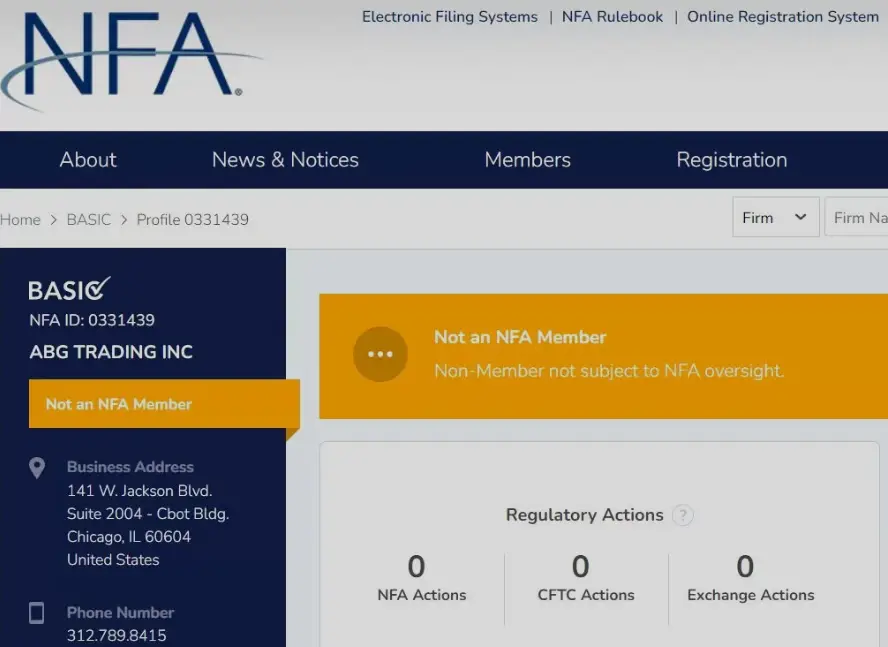
Task: Select Suite 2004 - Cbot Bldg. text
Action: coord(148,514)
